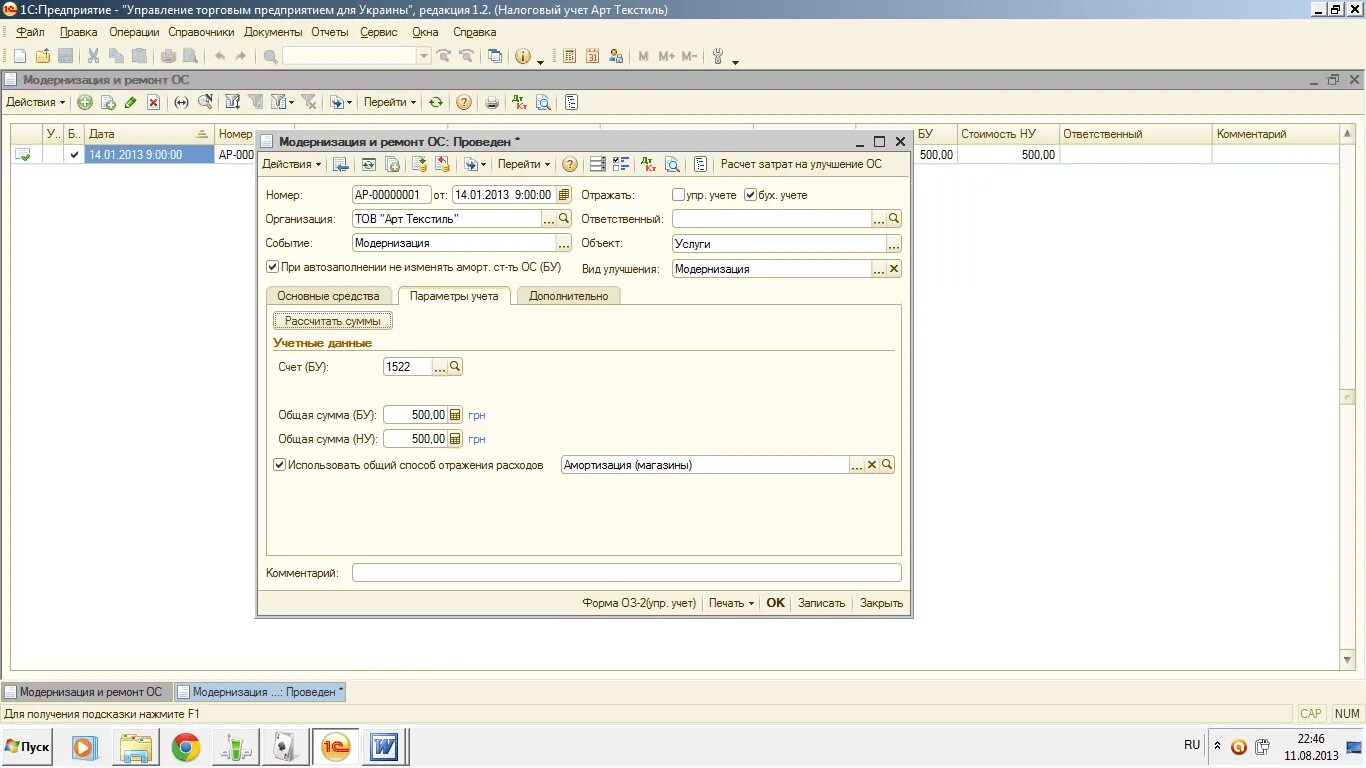Open the Файл menu
1366x768 pixels.
(30, 32)
